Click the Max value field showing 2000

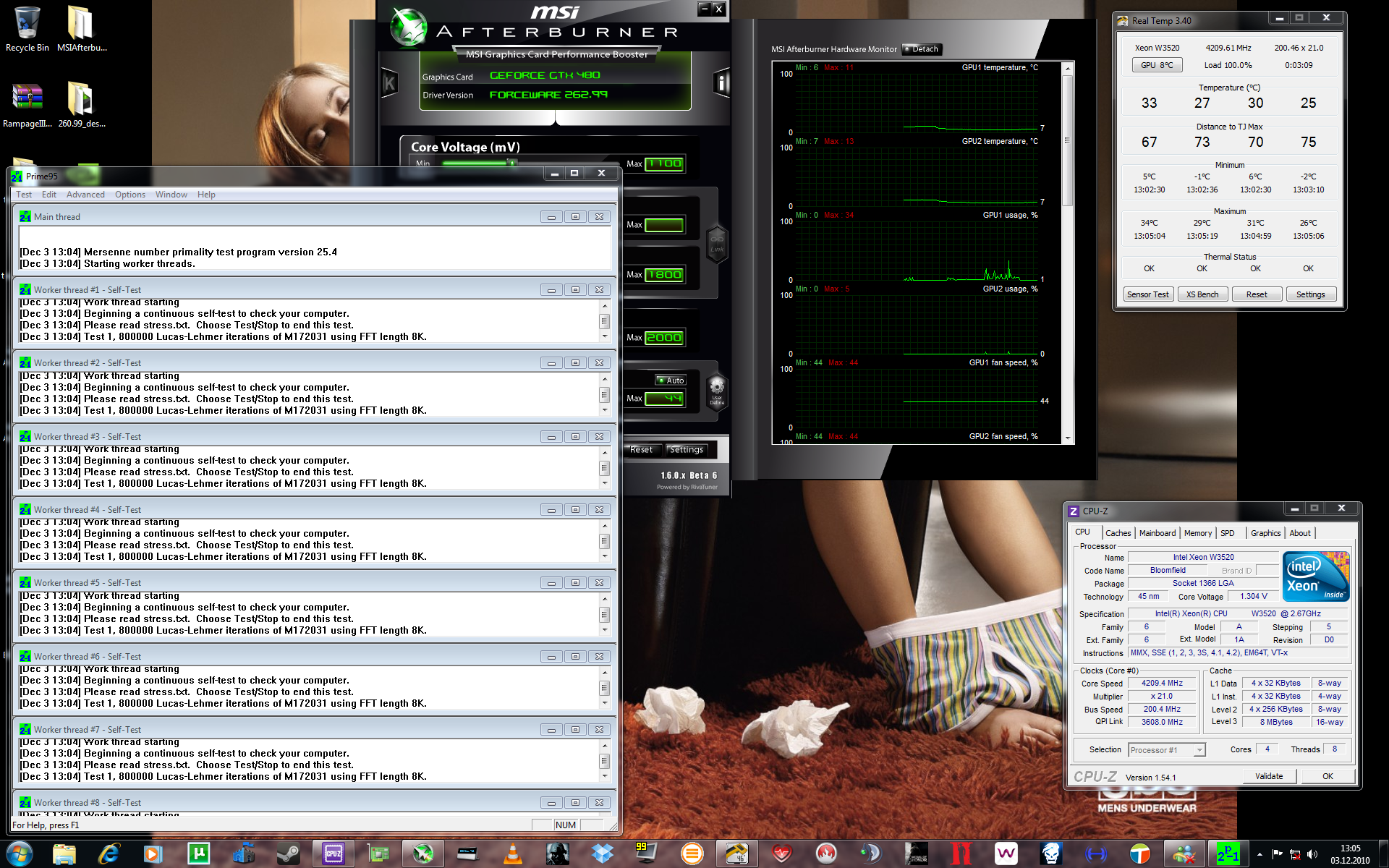664,338
